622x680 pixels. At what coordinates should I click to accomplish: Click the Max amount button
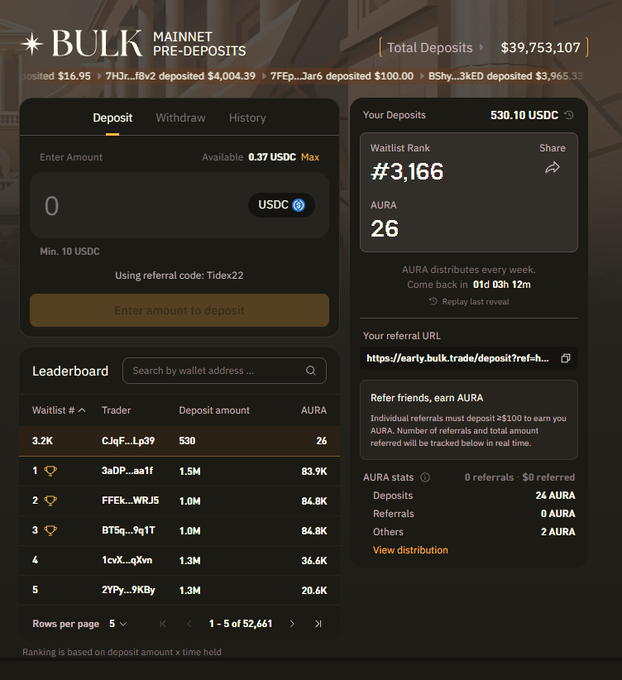[x=310, y=157]
